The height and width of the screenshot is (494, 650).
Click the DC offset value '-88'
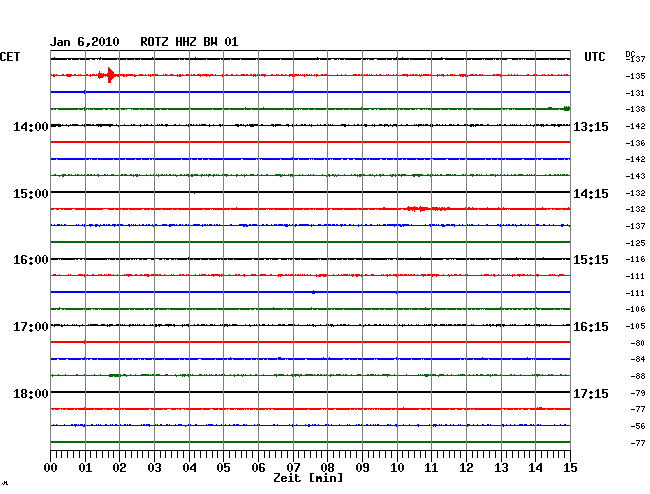[638, 376]
